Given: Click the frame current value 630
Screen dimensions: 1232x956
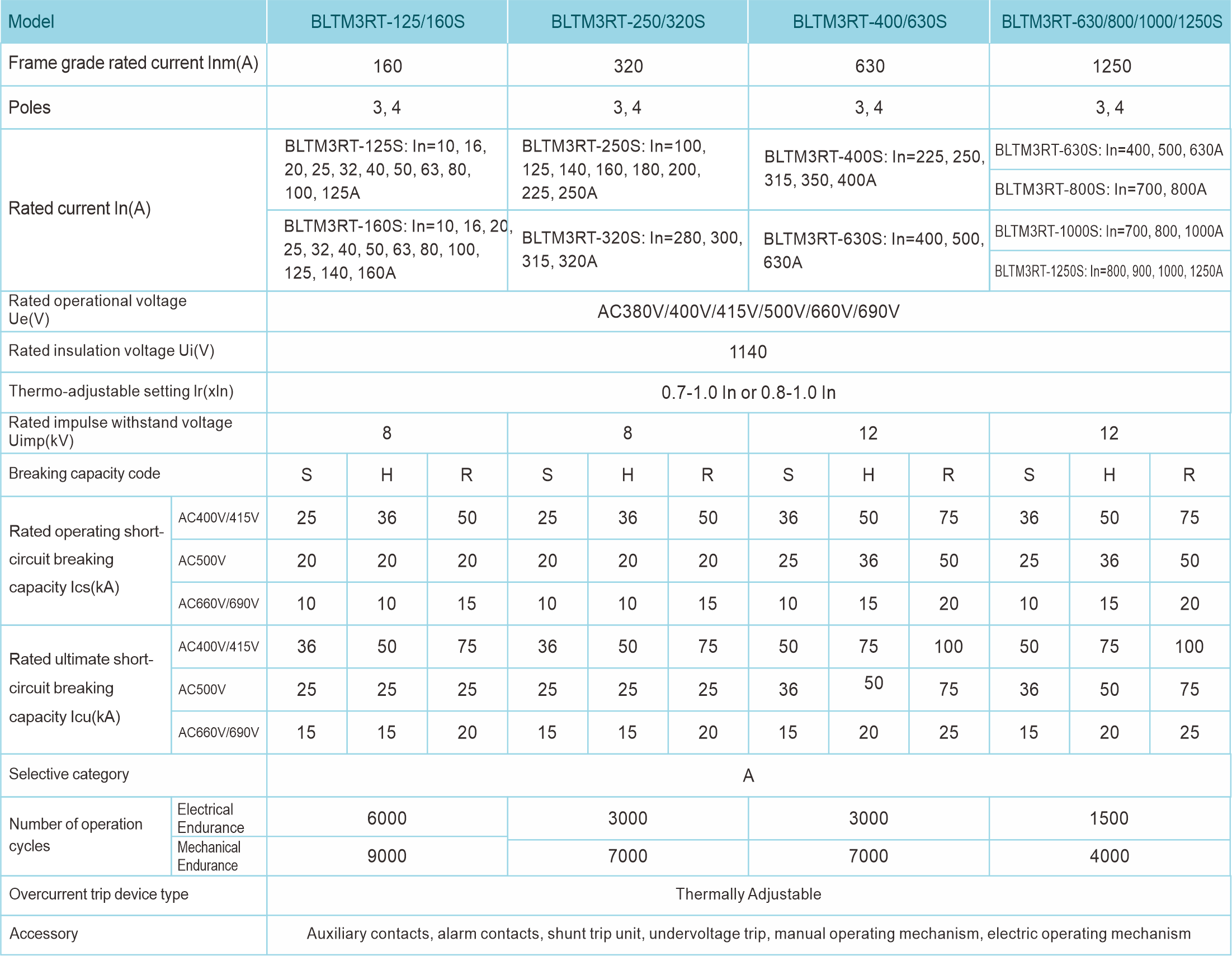Looking at the screenshot, I should click(869, 66).
